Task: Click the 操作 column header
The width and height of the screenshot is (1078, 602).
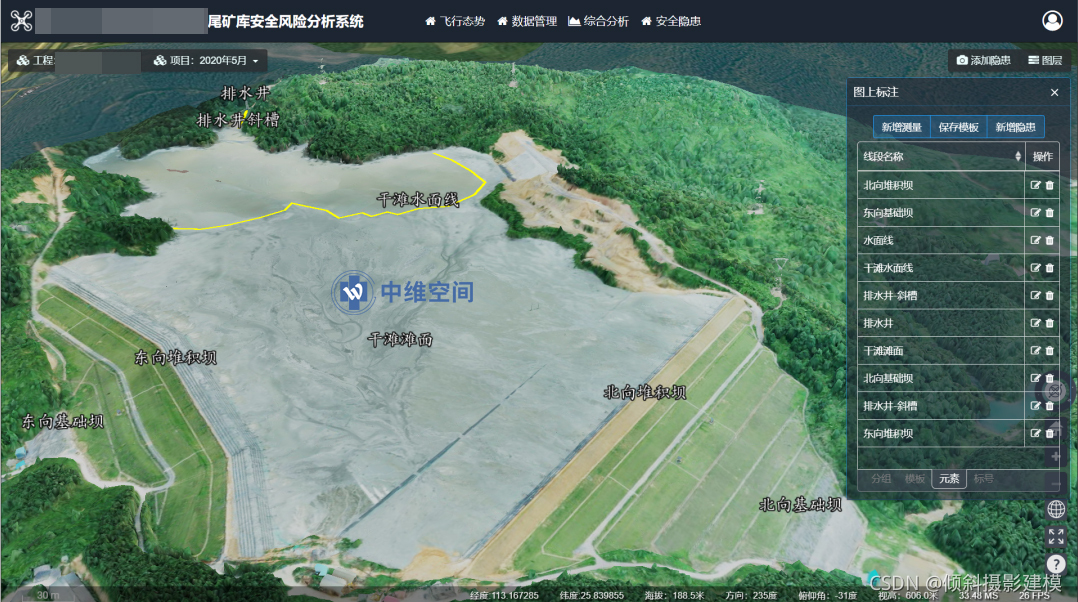Action: tap(1042, 157)
